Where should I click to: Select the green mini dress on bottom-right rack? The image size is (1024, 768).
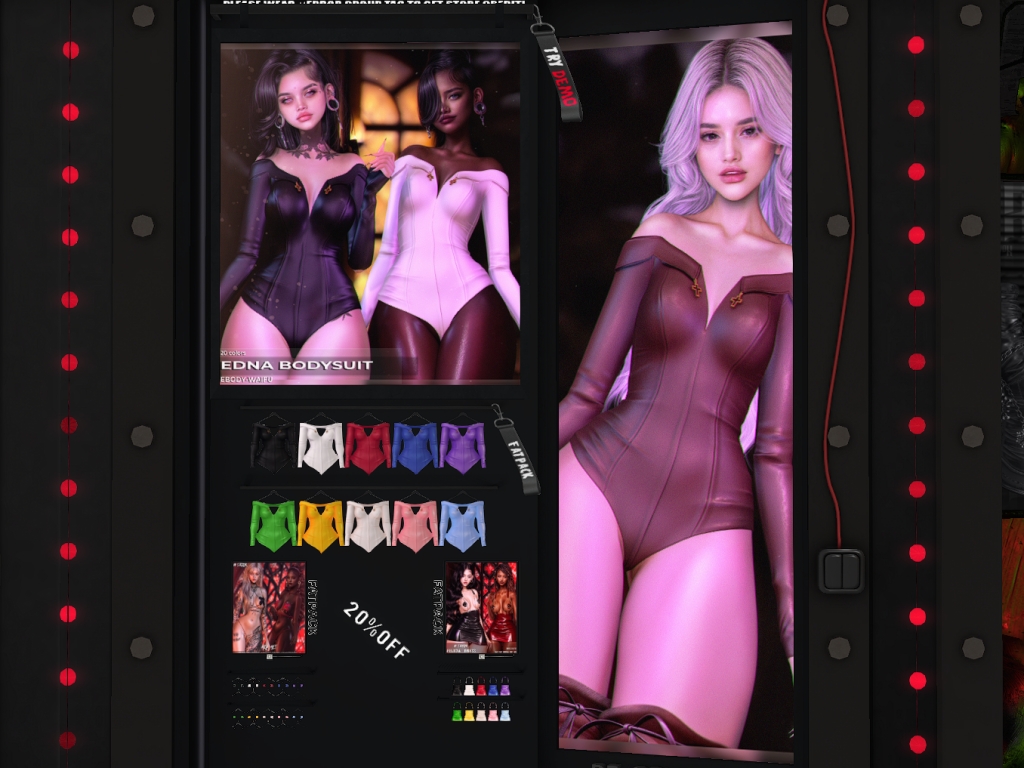pyautogui.click(x=457, y=715)
